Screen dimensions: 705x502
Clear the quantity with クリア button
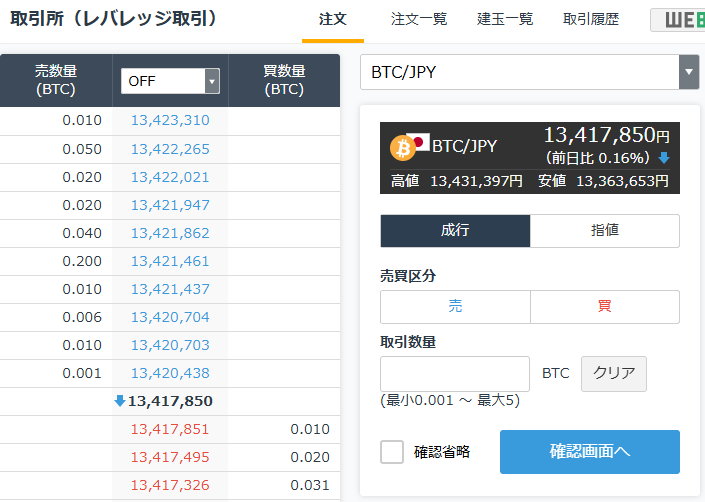click(614, 373)
